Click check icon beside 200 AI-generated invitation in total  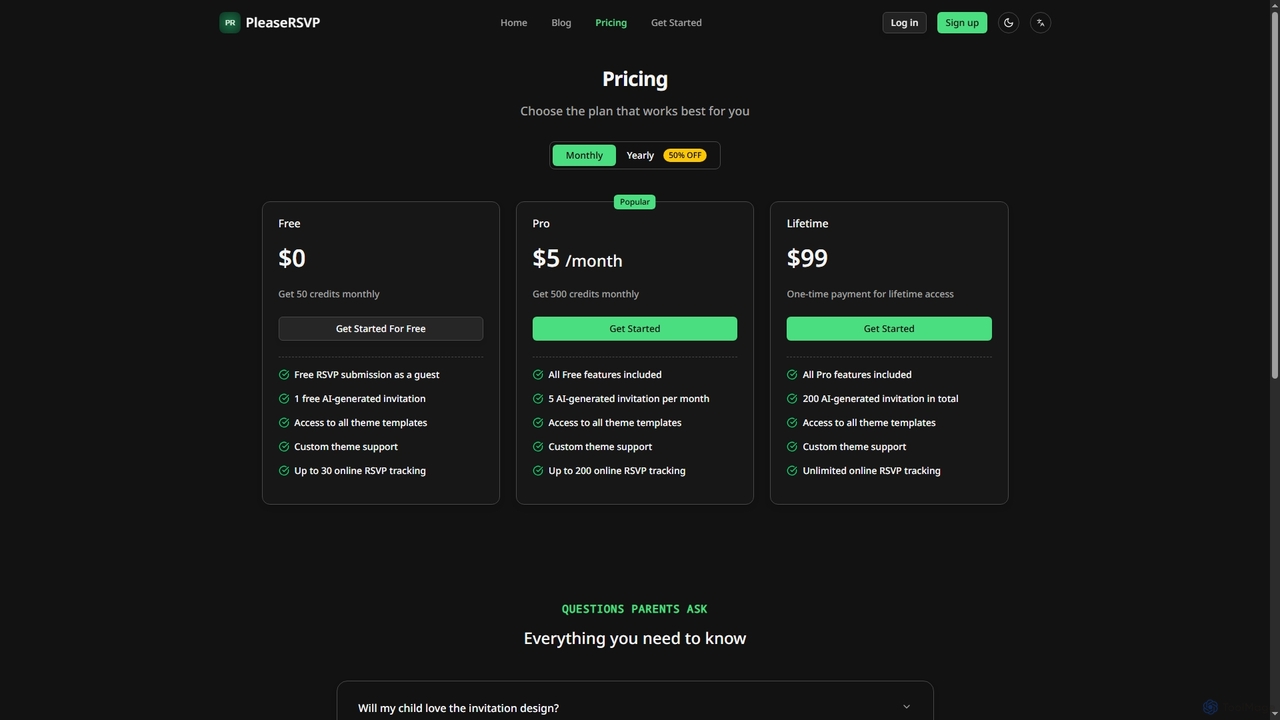[x=792, y=398]
